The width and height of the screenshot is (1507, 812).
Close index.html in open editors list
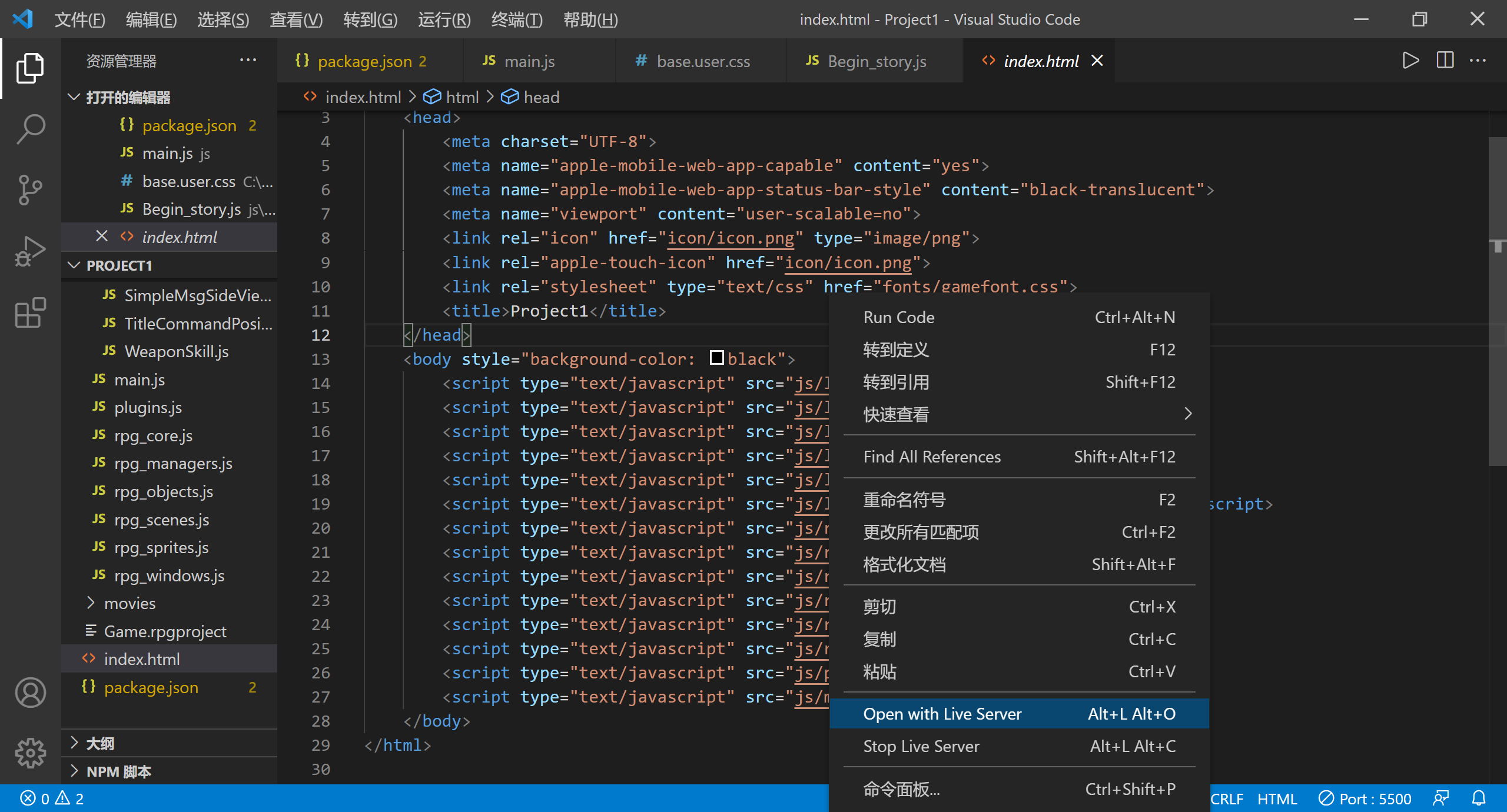pos(102,236)
